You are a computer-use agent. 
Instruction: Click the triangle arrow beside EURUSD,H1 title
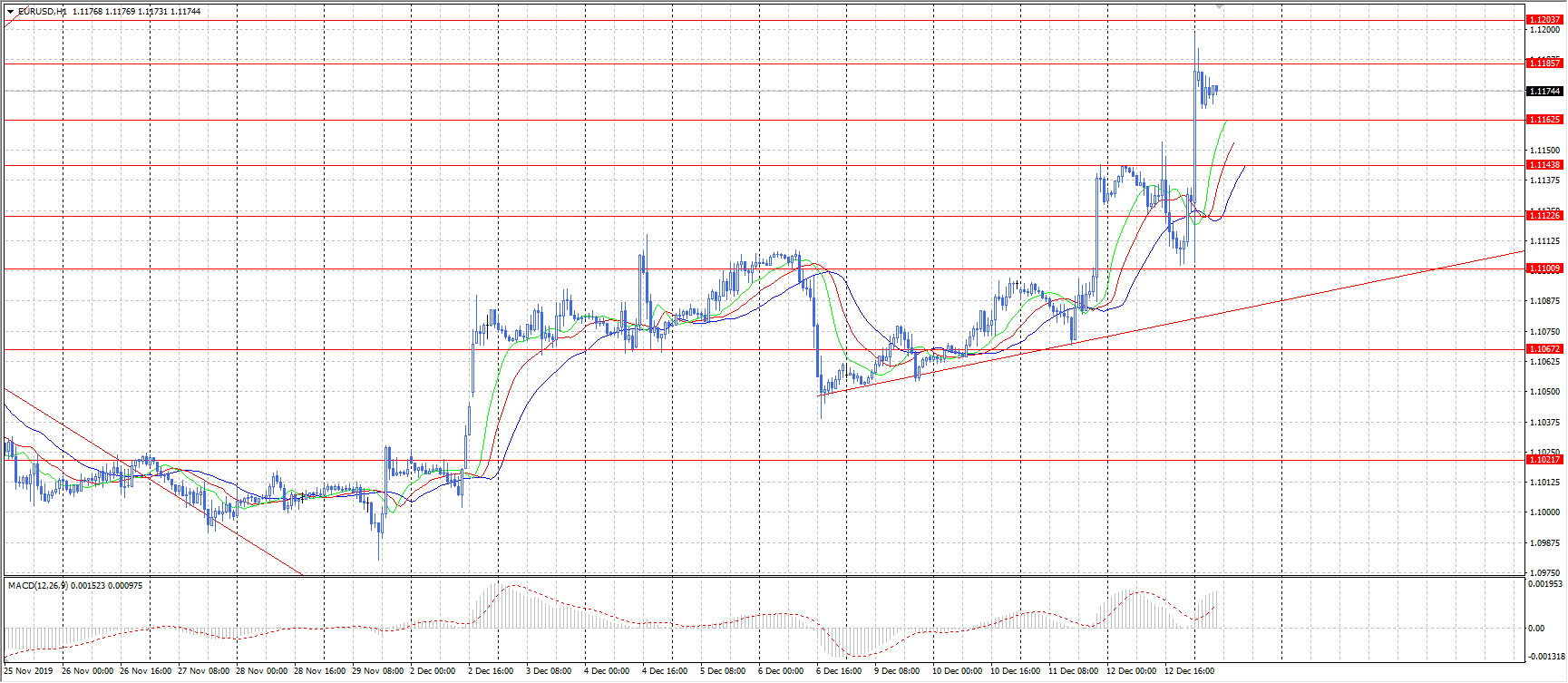pyautogui.click(x=10, y=12)
